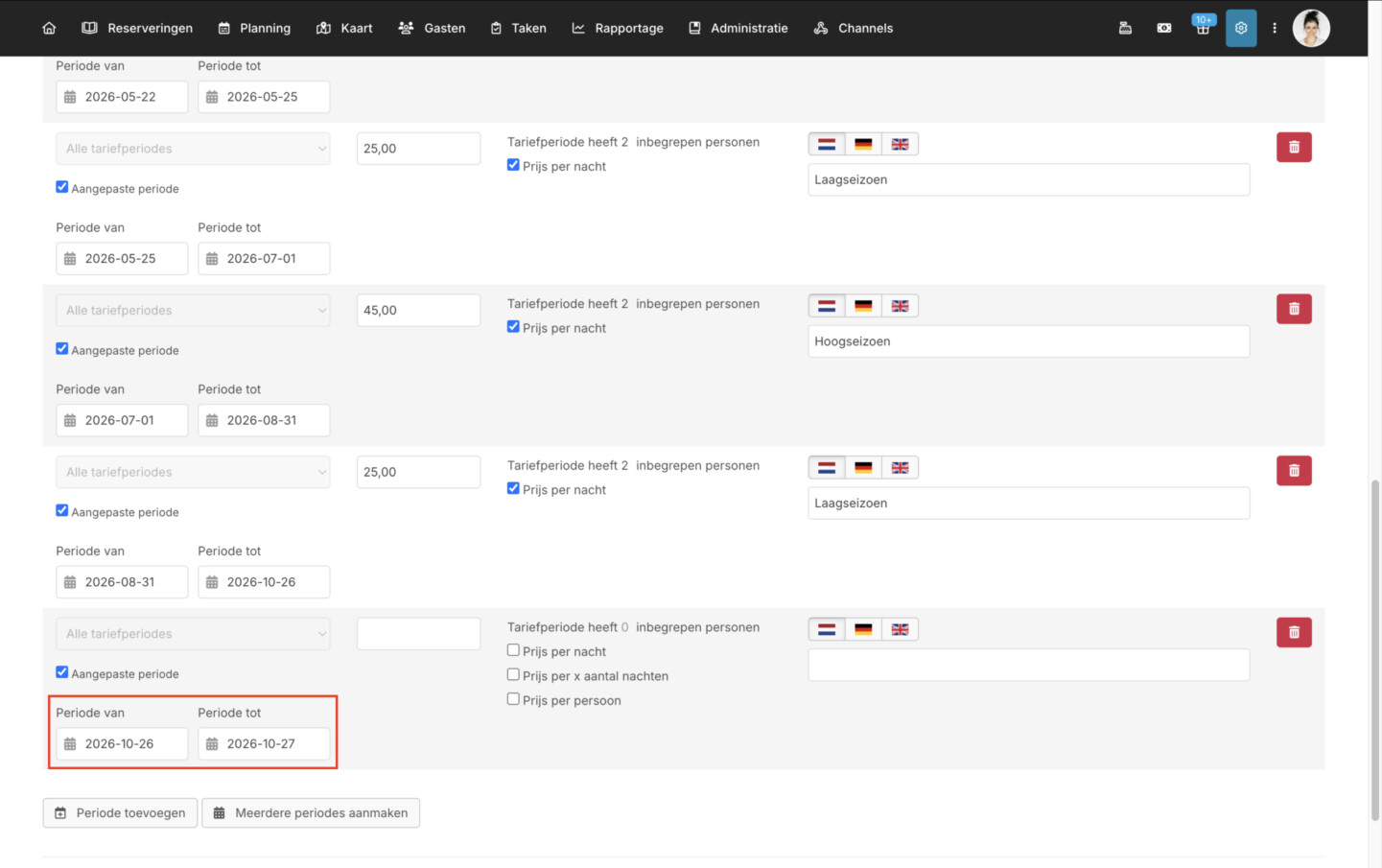
Task: Open the user profile avatar
Action: pyautogui.click(x=1311, y=28)
